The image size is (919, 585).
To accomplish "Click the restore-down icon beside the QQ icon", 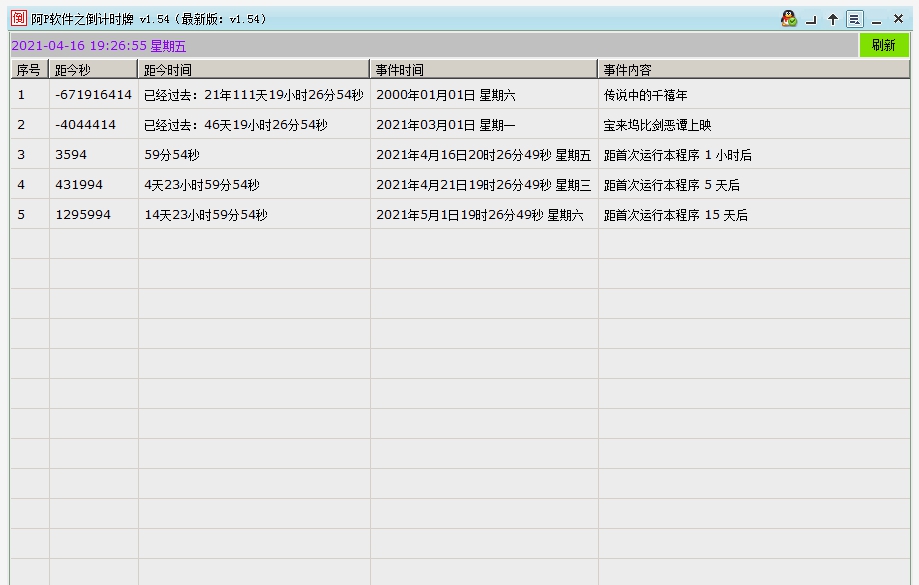I will (811, 17).
